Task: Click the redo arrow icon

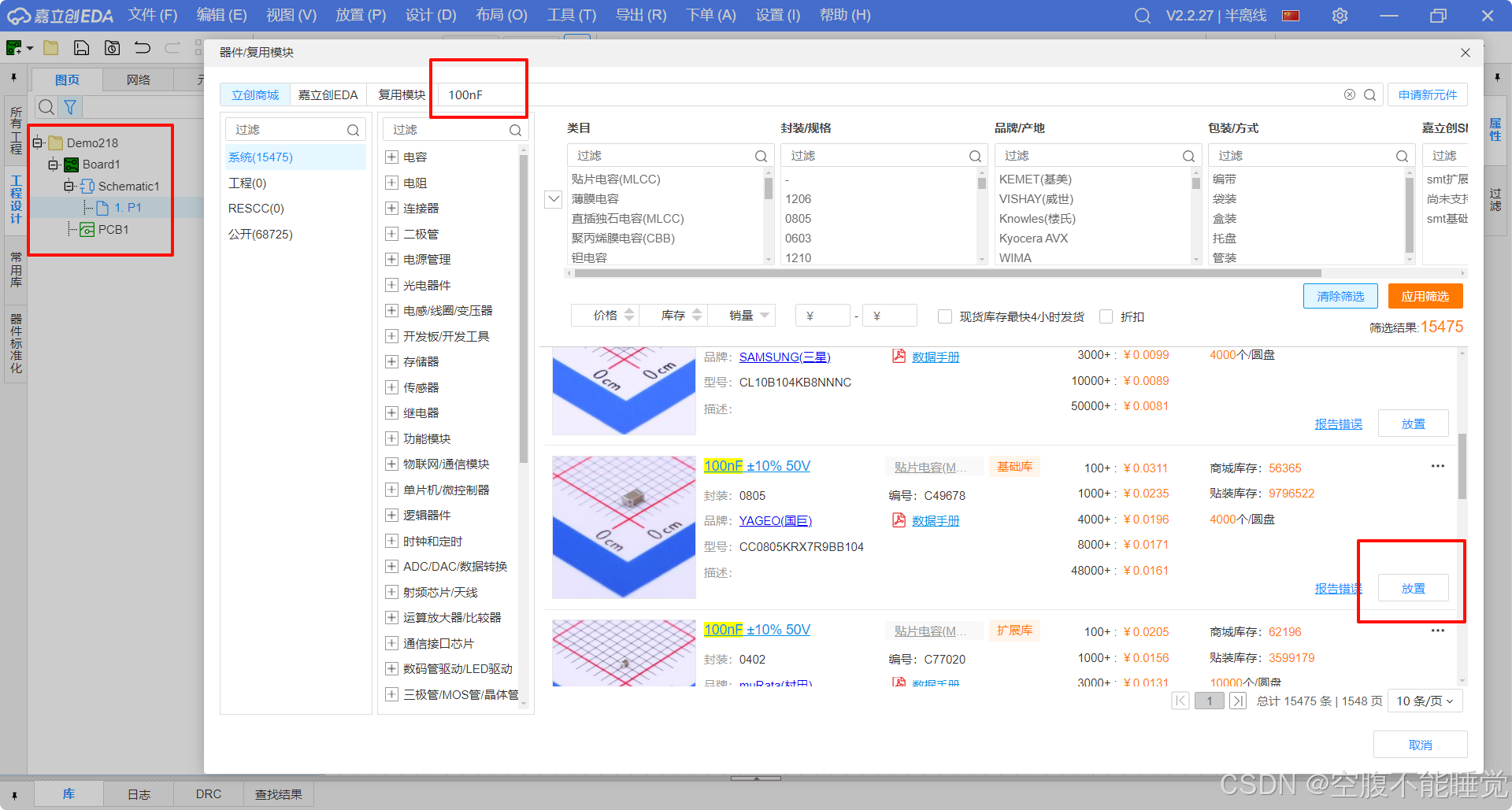Action: pyautogui.click(x=172, y=48)
